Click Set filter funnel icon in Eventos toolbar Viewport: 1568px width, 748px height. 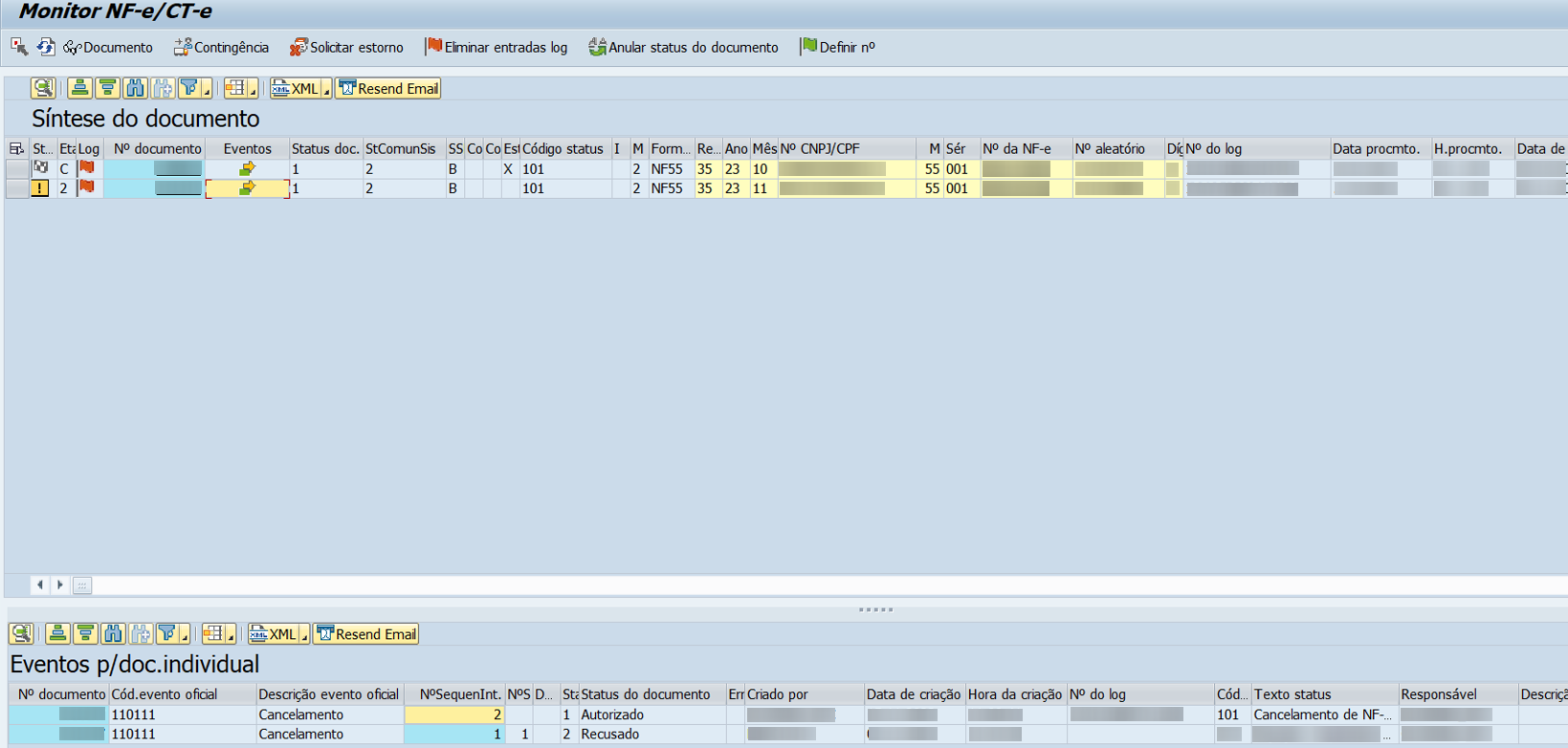166,633
